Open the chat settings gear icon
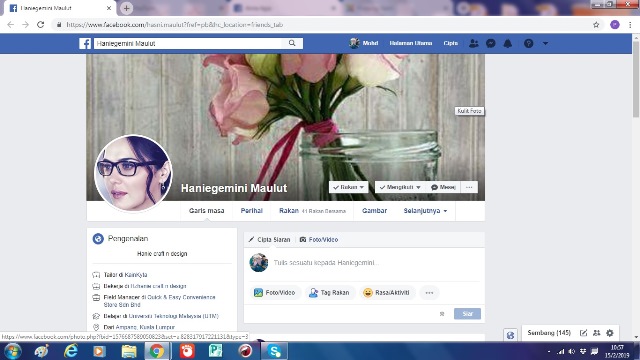The width and height of the screenshot is (640, 360). (610, 333)
